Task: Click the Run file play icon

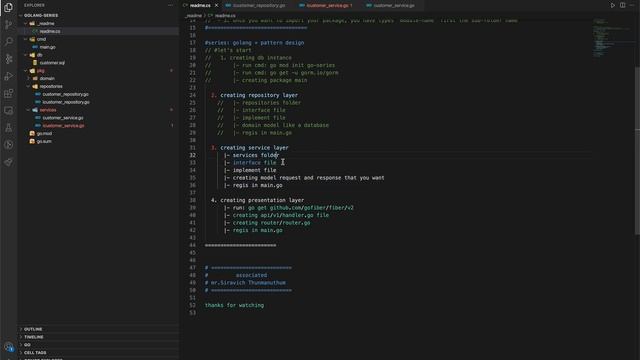Action: (612, 5)
